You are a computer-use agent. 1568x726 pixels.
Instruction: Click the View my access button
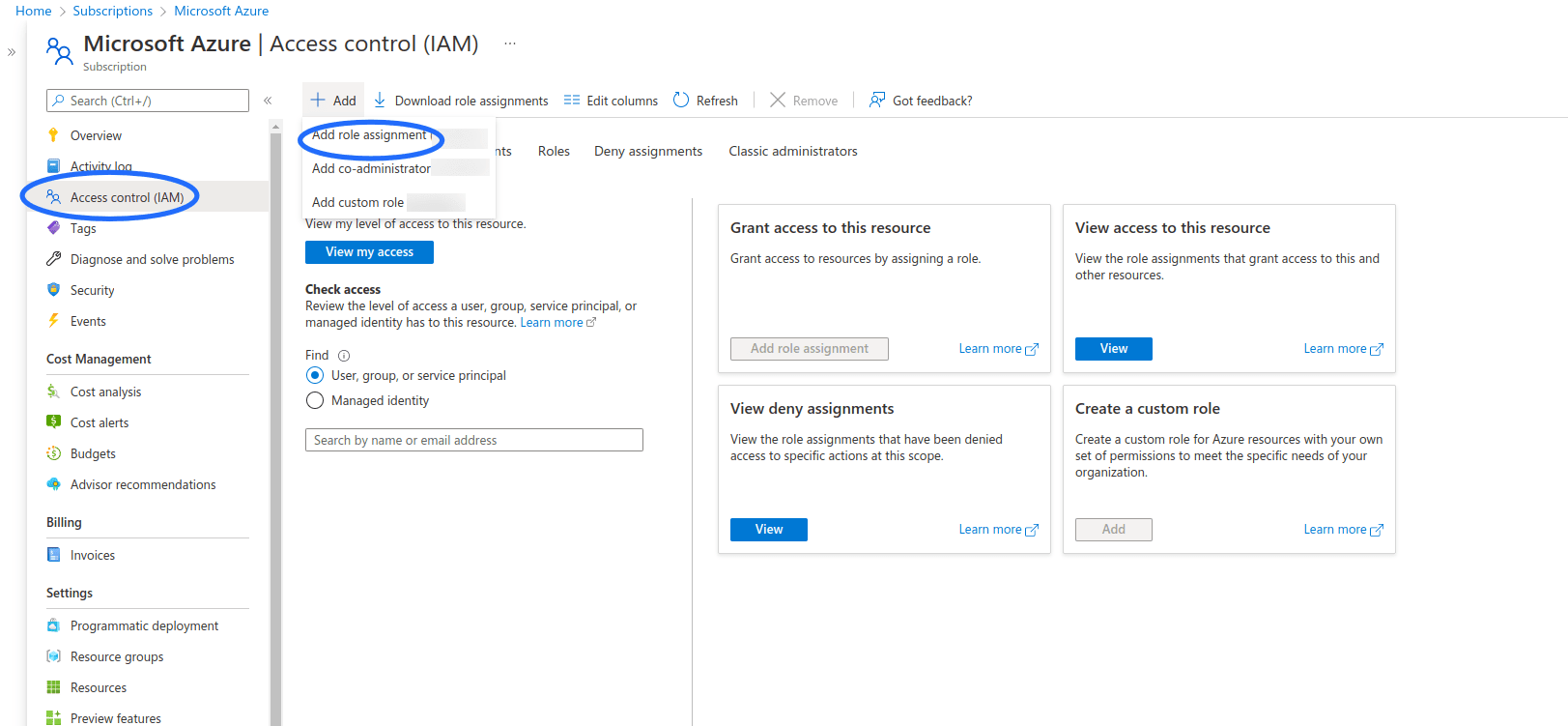point(369,252)
